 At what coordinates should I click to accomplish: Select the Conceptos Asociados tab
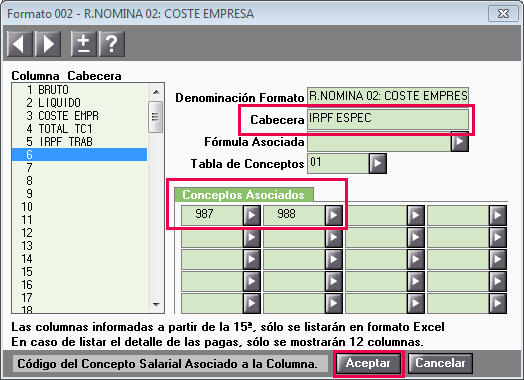[244, 195]
